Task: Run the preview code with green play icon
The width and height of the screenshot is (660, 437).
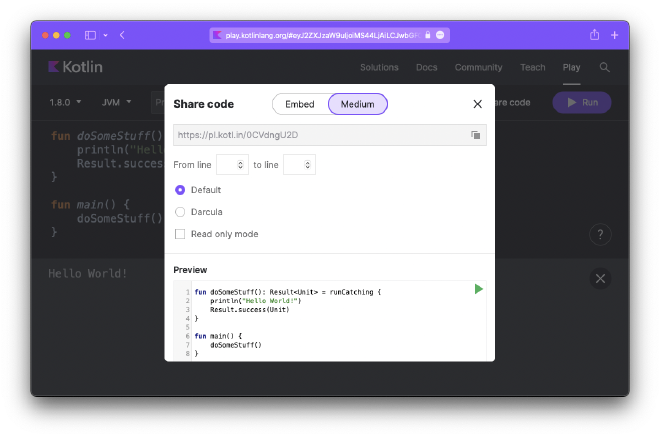Action: click(x=479, y=289)
